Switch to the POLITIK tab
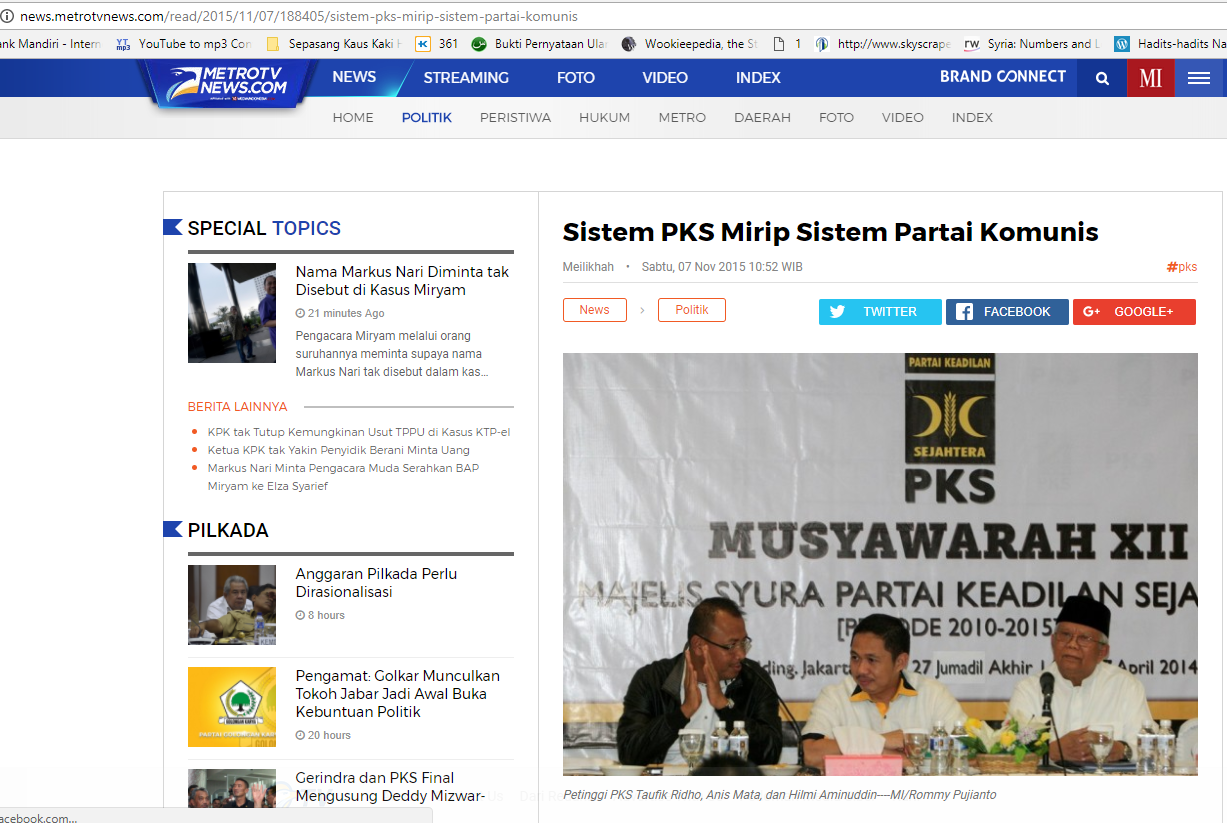 [426, 117]
